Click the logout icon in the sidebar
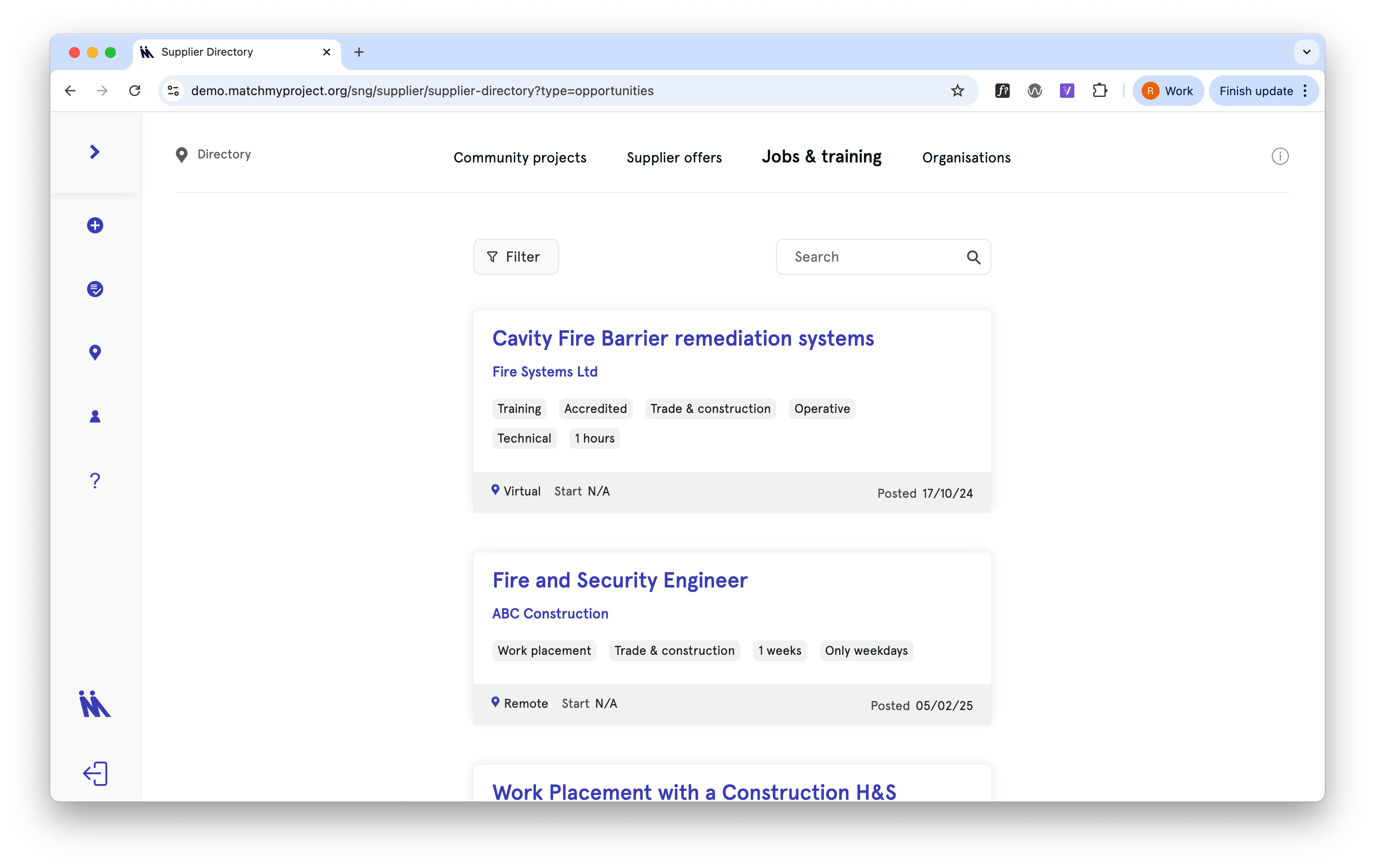 [x=95, y=774]
